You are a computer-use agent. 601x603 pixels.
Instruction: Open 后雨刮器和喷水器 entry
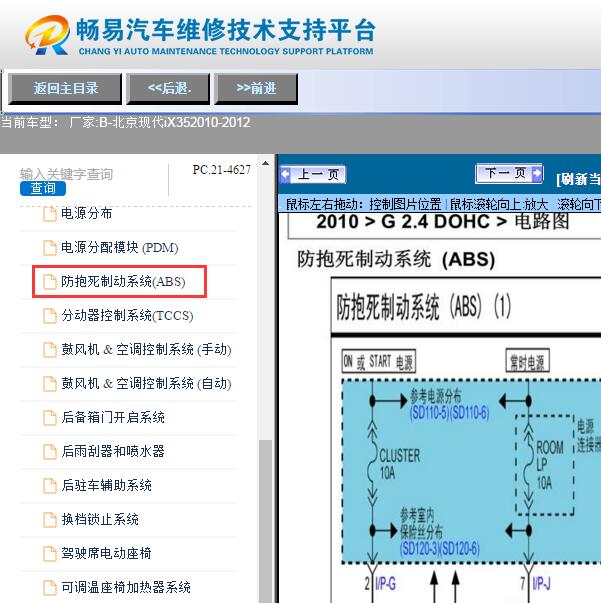113,451
